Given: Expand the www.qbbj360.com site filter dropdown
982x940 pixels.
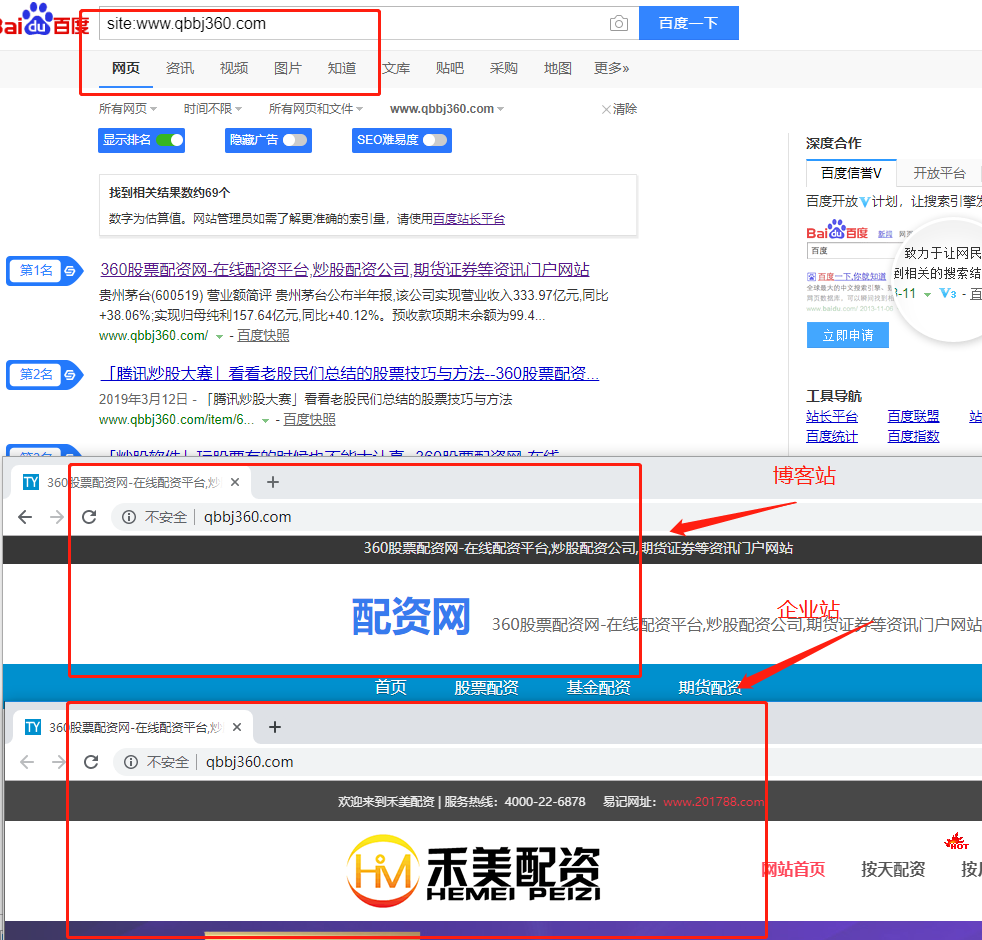Looking at the screenshot, I should (x=447, y=109).
